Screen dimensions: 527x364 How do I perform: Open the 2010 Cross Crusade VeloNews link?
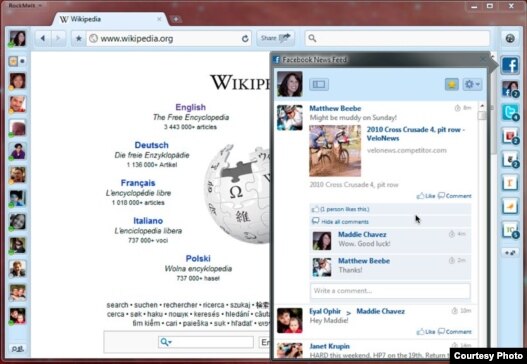[416, 134]
